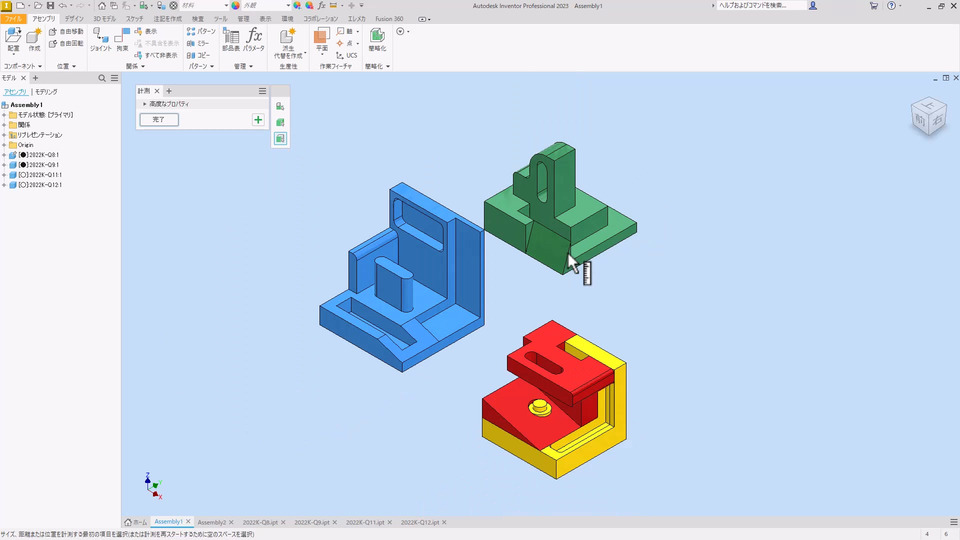The width and height of the screenshot is (960, 540).
Task: Click green plus button in measure panel
Action: click(x=258, y=119)
